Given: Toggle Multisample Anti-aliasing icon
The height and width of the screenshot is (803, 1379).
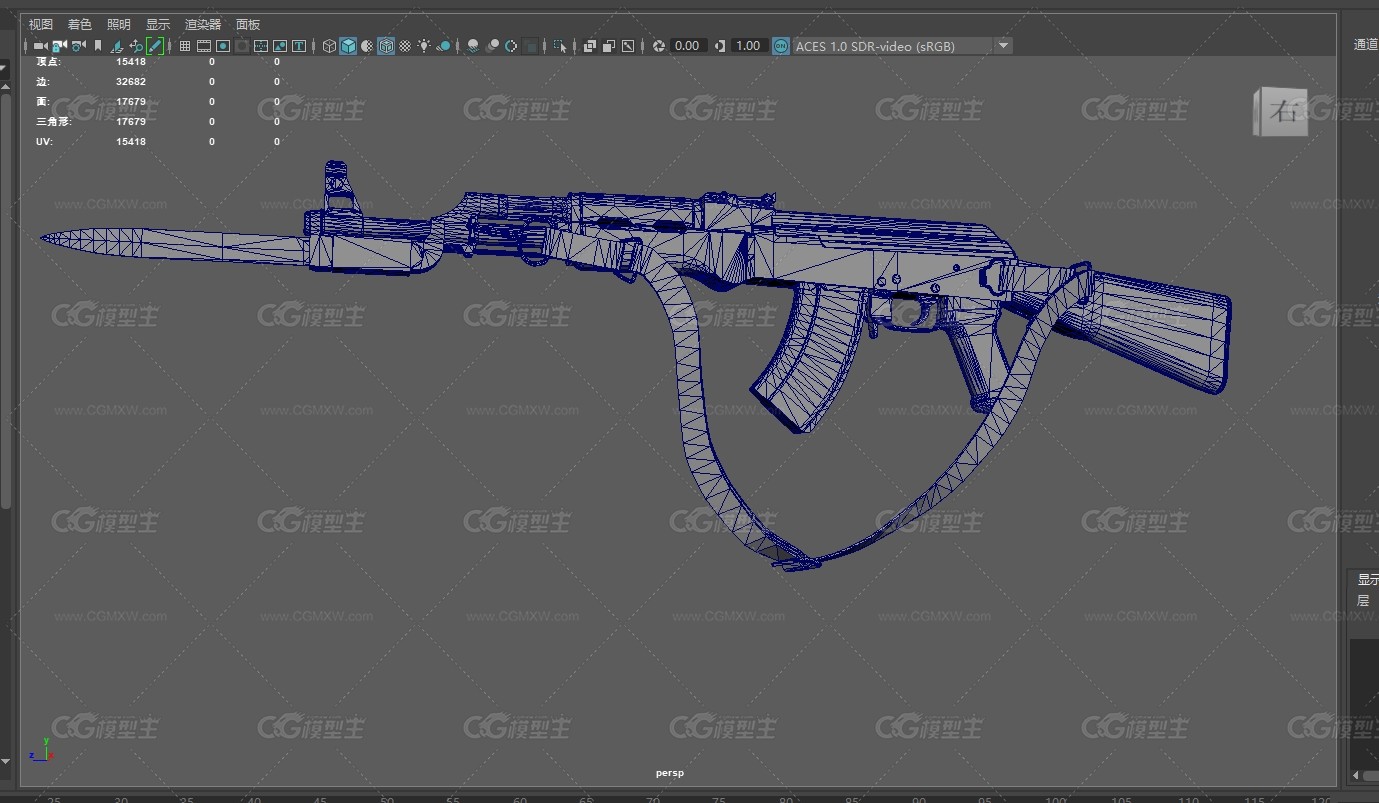Looking at the screenshot, I should pyautogui.click(x=511, y=46).
